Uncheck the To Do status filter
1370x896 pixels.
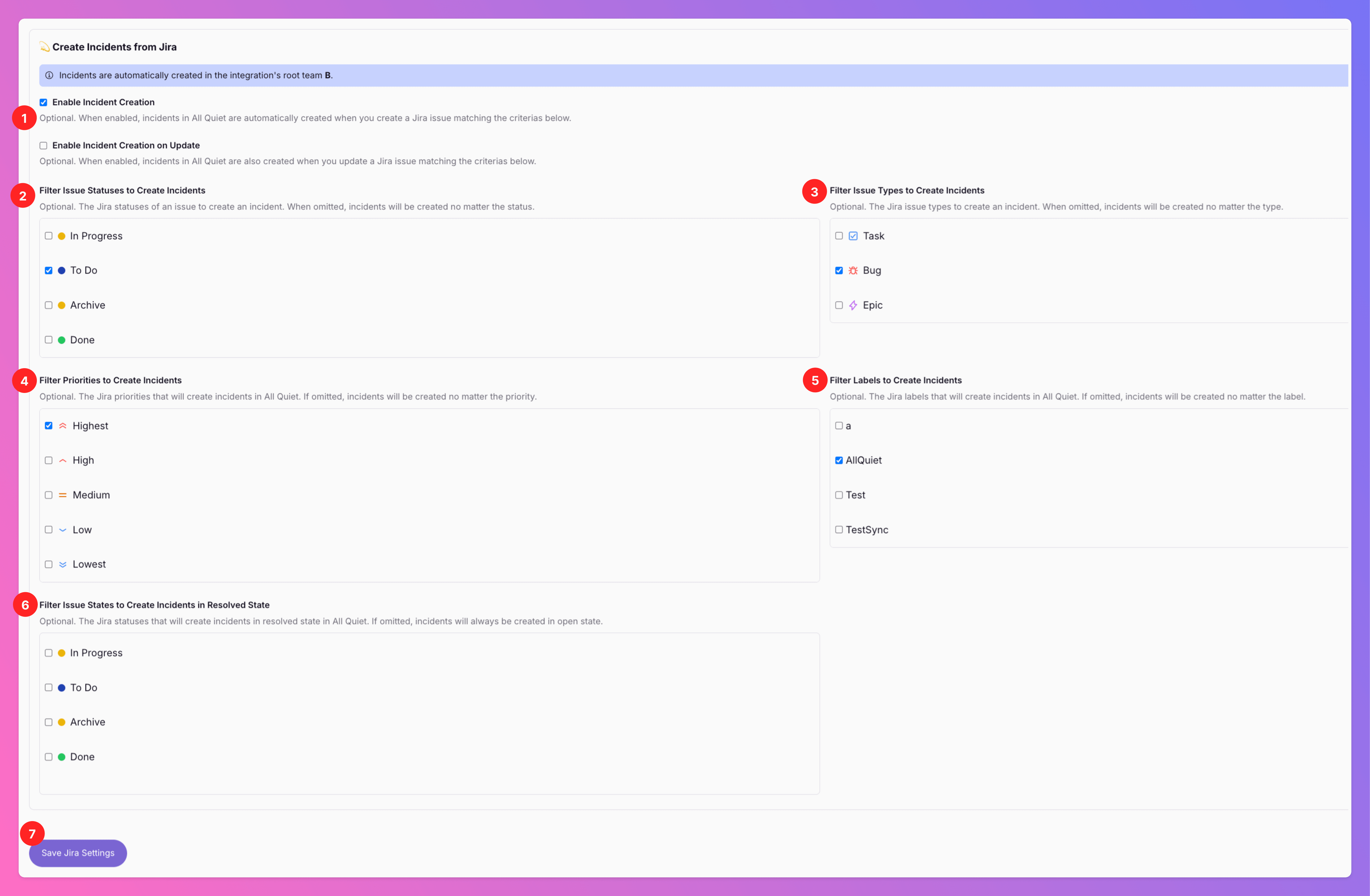point(48,270)
